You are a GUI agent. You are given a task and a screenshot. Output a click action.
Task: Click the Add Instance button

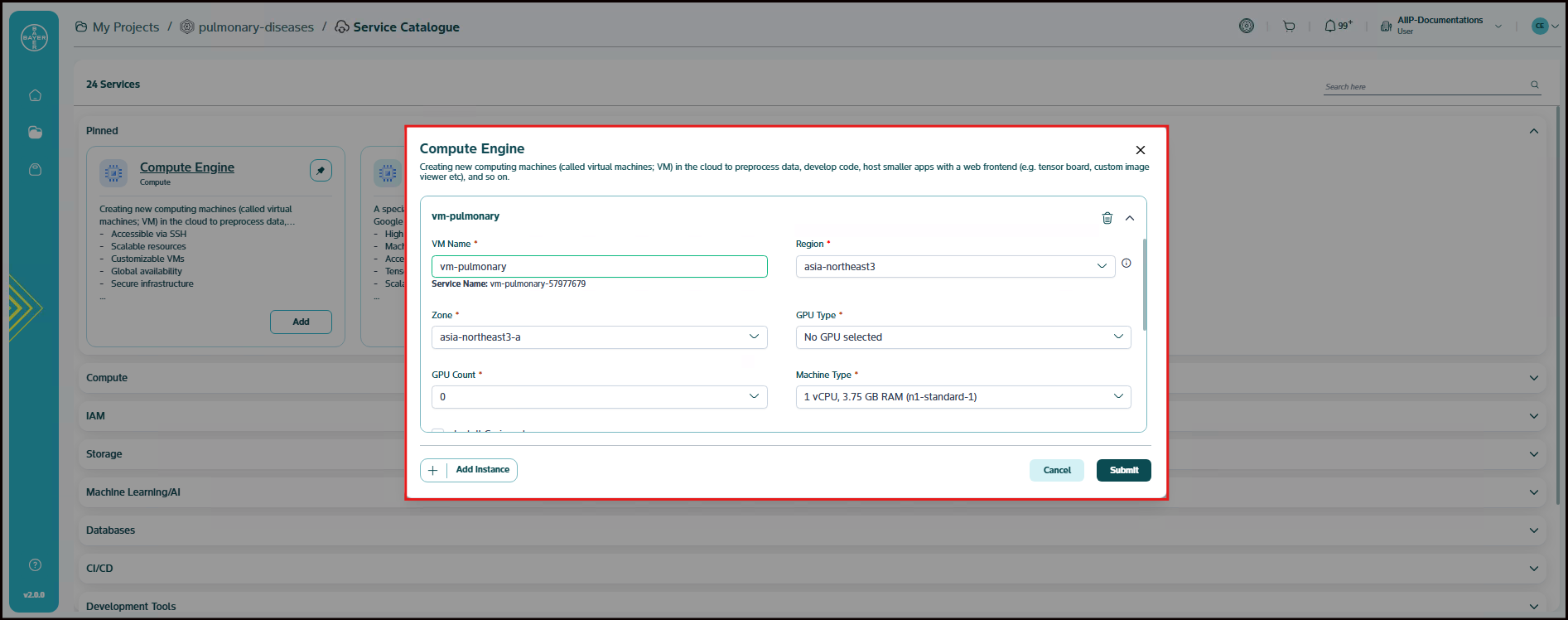[469, 470]
